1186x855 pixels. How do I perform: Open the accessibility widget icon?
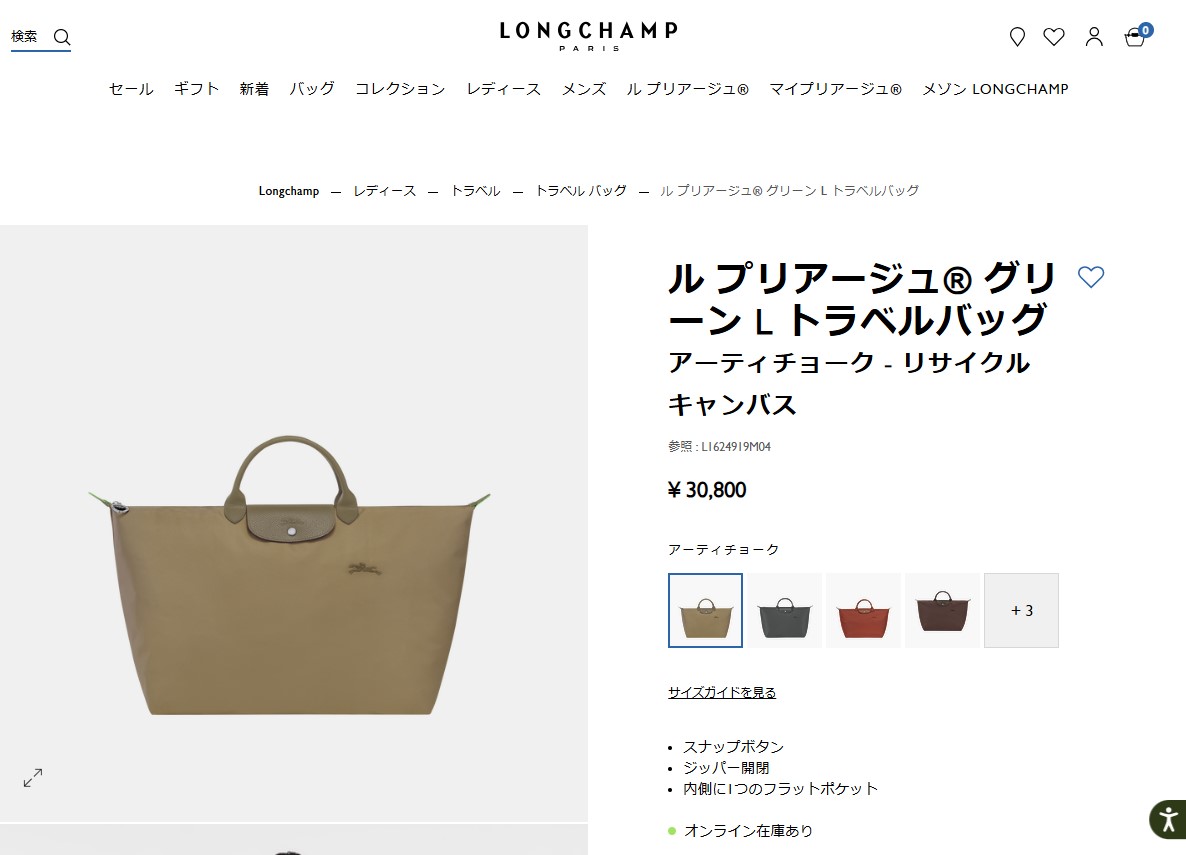(x=1168, y=819)
